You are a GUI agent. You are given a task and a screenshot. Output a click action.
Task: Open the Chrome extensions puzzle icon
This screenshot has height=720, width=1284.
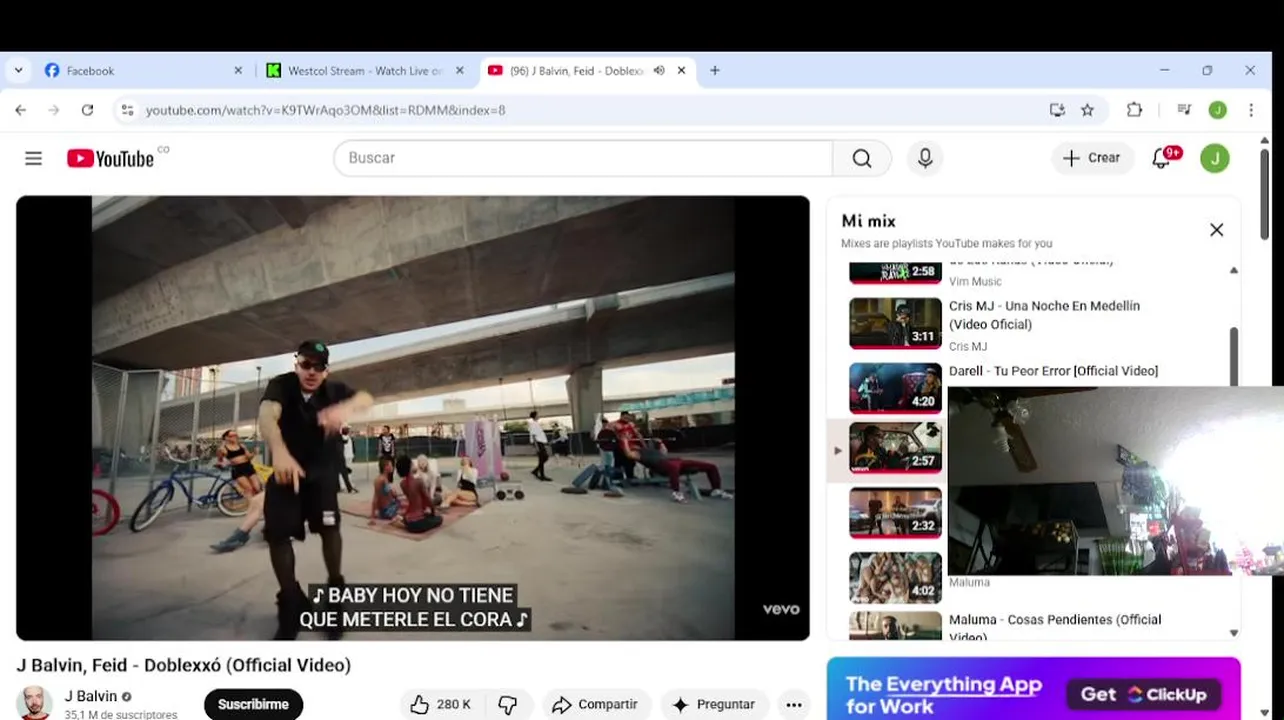[x=1134, y=110]
